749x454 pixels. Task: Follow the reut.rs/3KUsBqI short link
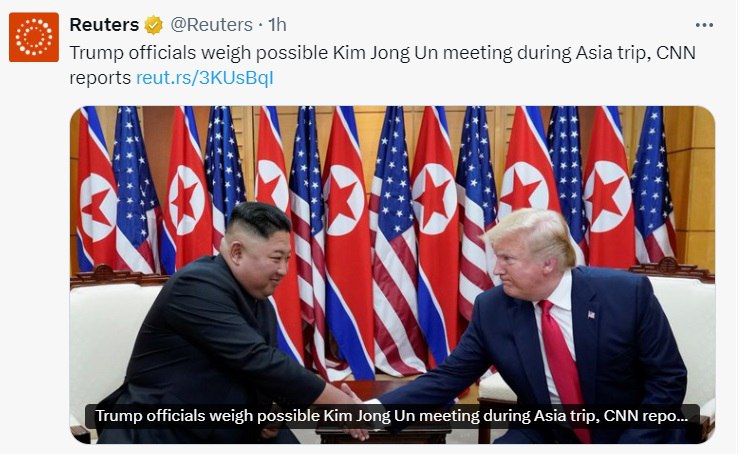pos(205,78)
